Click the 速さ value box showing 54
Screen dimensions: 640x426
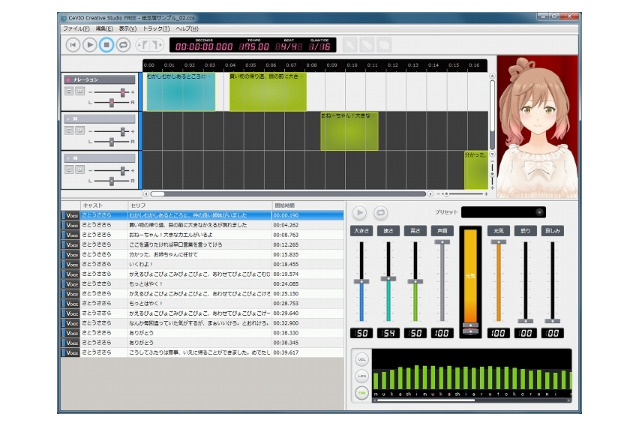(388, 333)
